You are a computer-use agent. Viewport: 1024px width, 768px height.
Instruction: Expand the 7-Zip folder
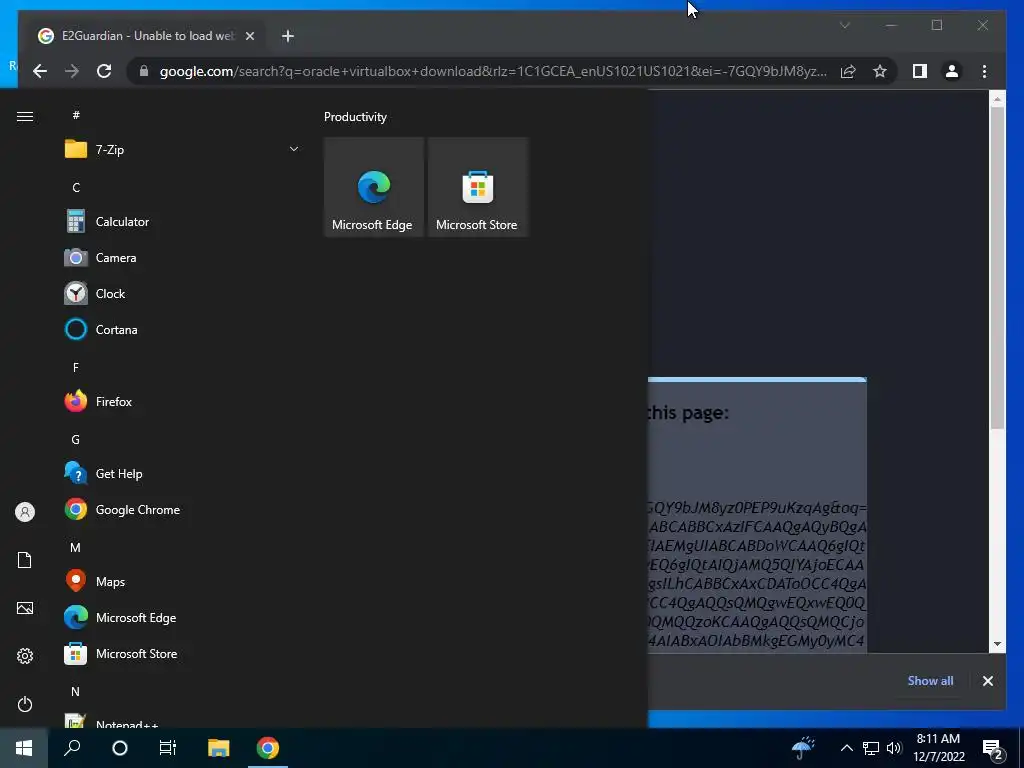point(294,149)
